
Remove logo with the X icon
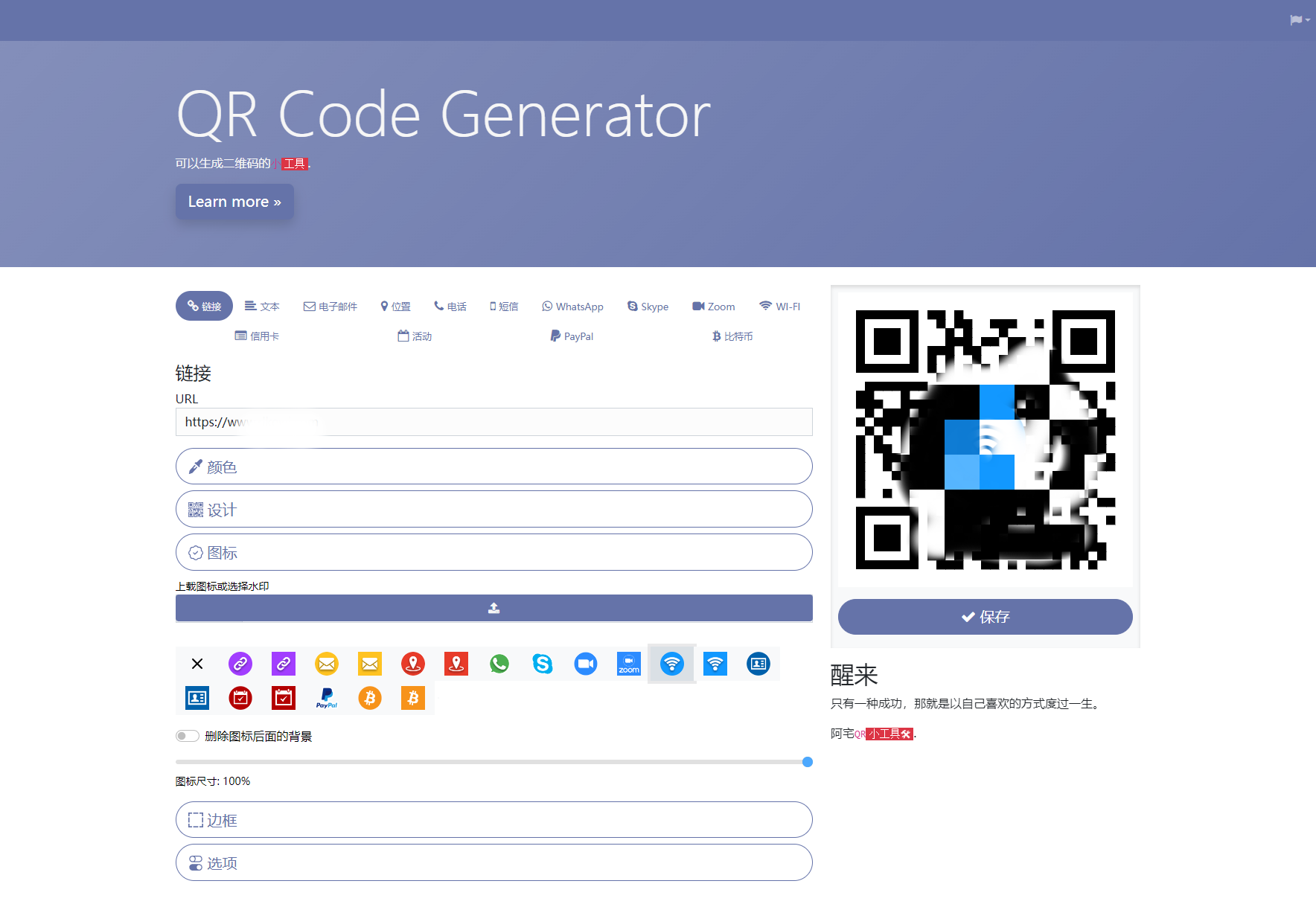pos(197,664)
